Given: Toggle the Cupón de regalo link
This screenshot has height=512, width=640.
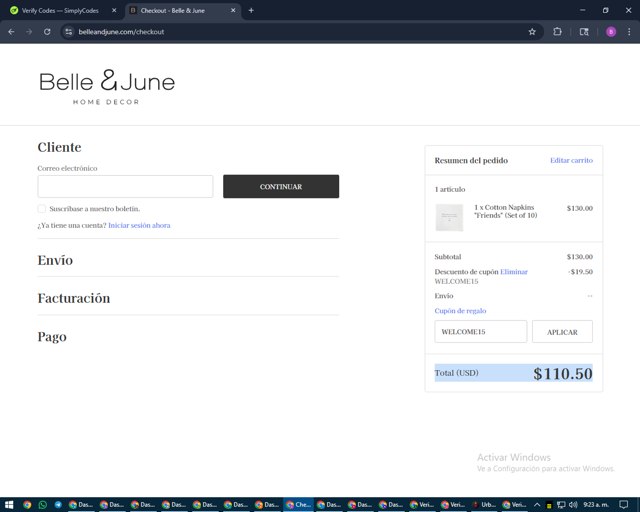Looking at the screenshot, I should click(x=460, y=311).
